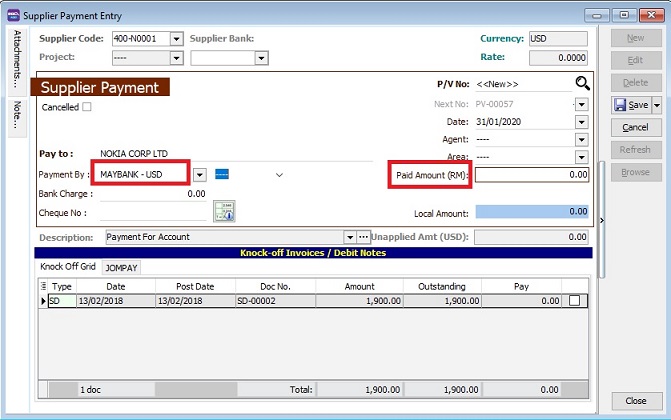Click the blue card icon next to Payment By

pyautogui.click(x=222, y=174)
